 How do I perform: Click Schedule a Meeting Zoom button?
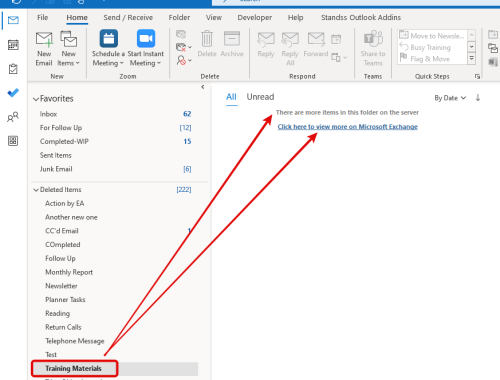108,49
